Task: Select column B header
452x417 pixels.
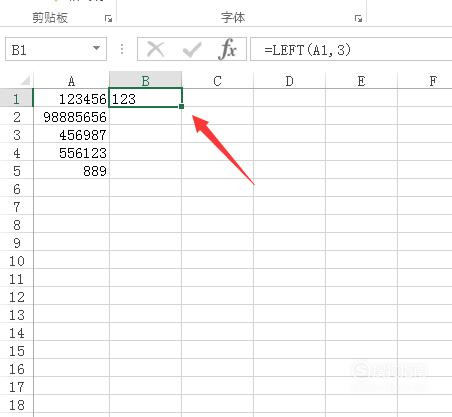Action: (x=146, y=81)
